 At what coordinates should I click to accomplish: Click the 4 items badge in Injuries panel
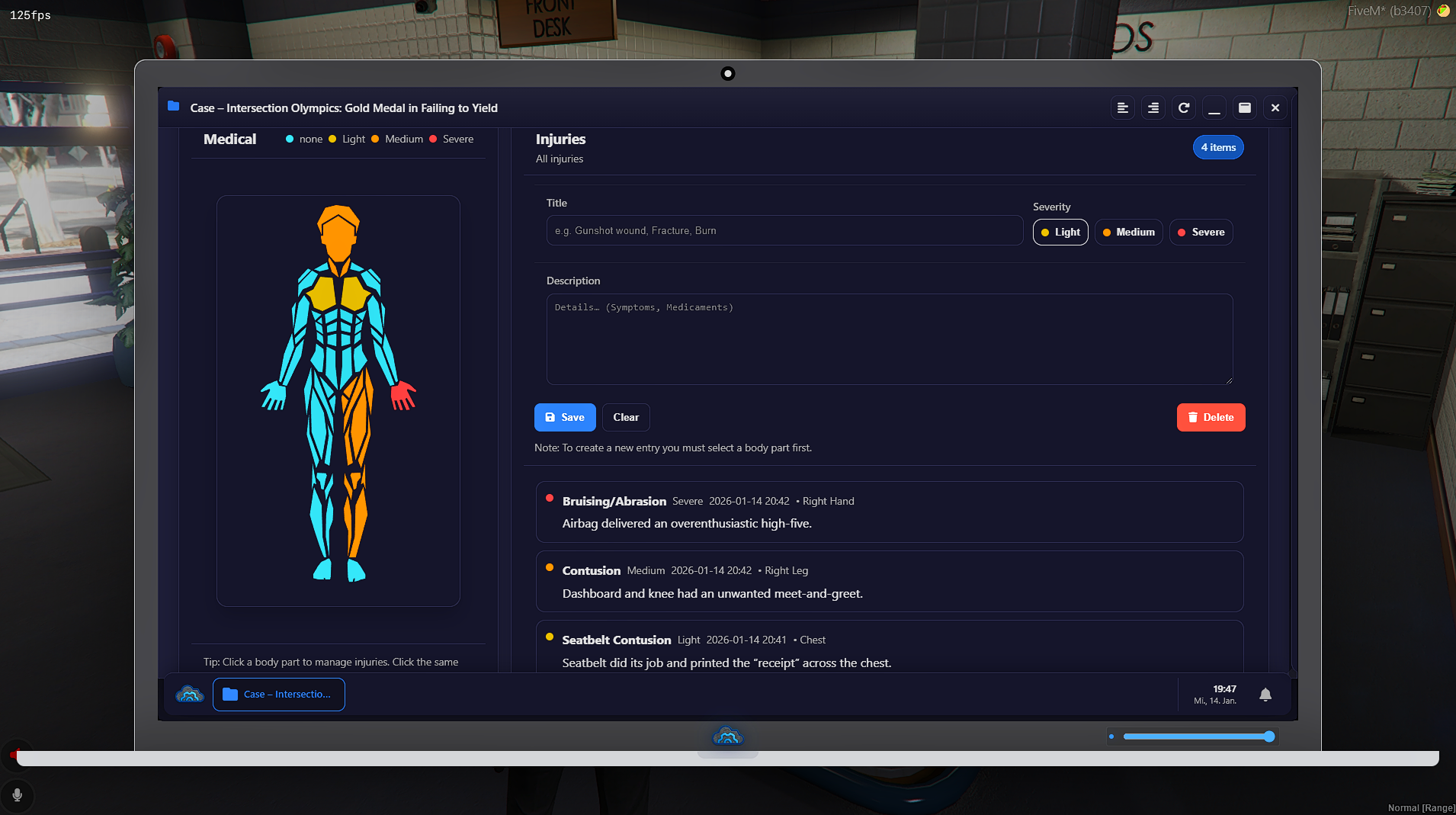point(1217,147)
